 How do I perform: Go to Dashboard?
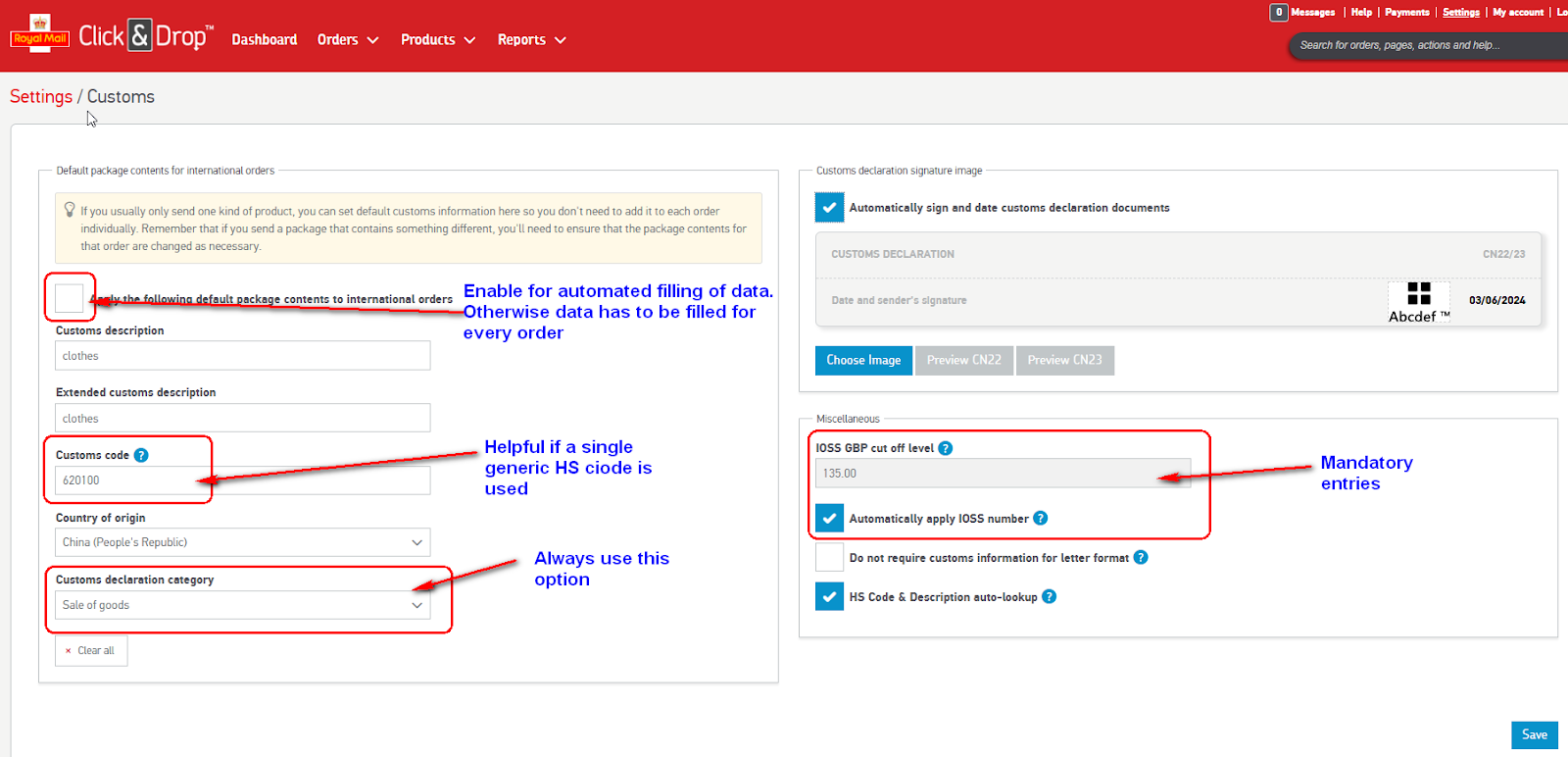pos(265,40)
